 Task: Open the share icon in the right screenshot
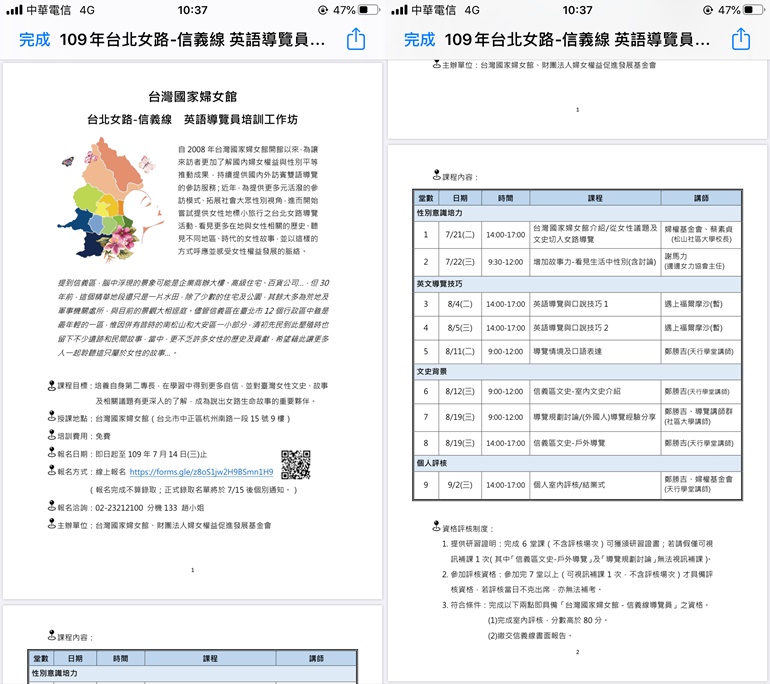coord(741,39)
